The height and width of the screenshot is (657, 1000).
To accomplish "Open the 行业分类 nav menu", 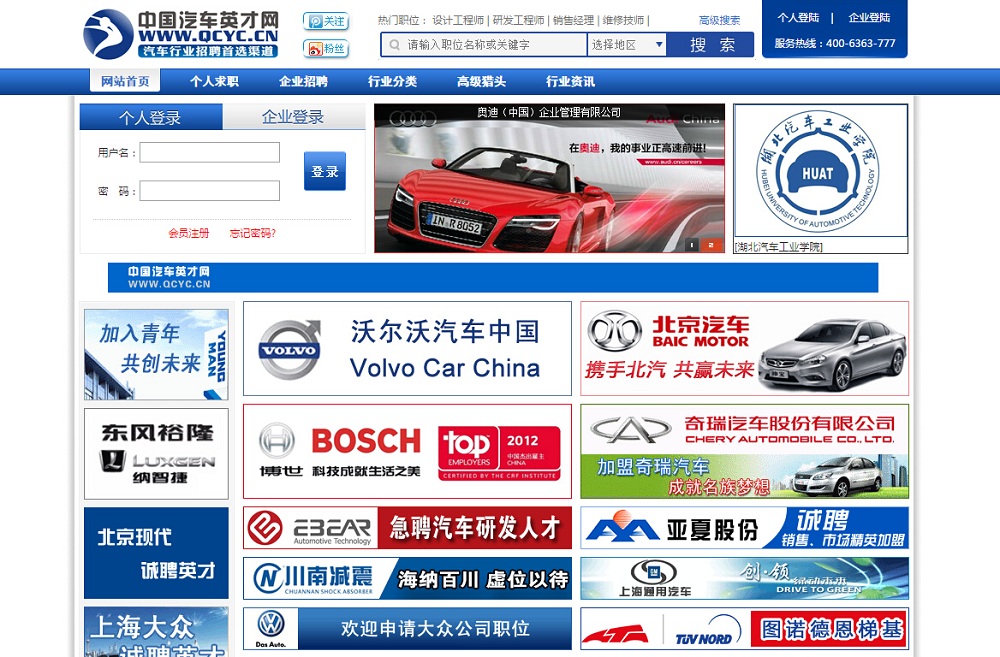I will point(392,81).
